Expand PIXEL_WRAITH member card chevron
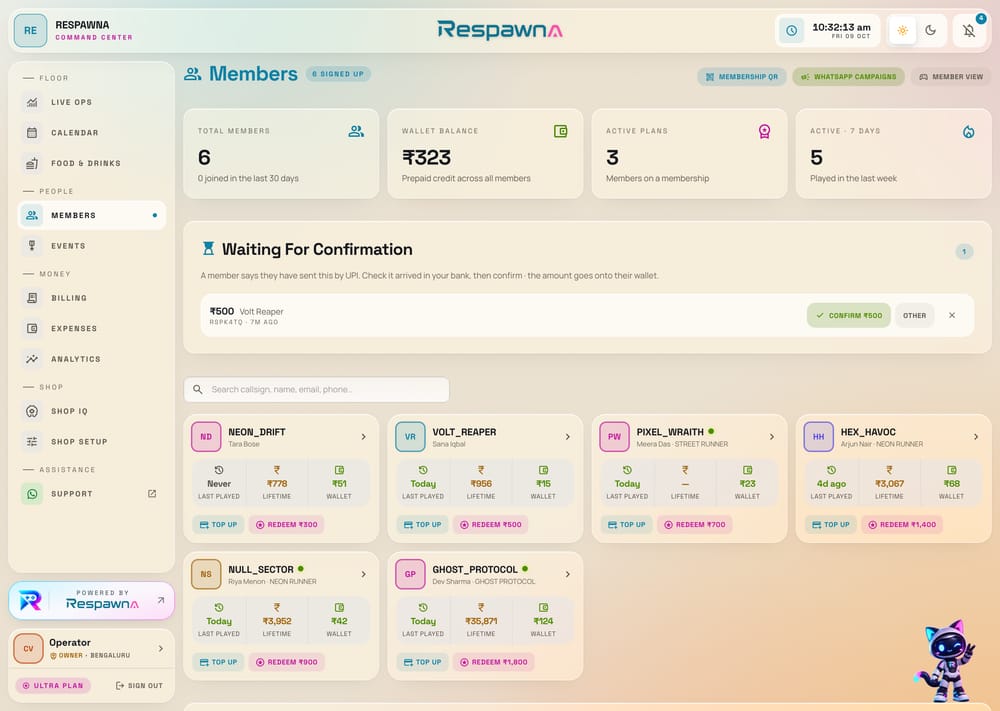Image resolution: width=1000 pixels, height=711 pixels. click(772, 437)
